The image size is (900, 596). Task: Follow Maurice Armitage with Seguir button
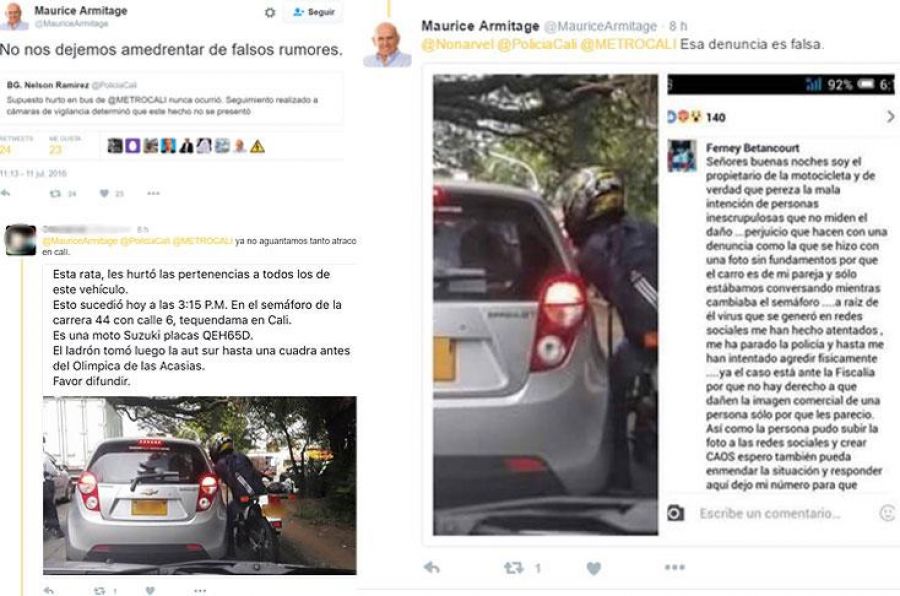point(313,12)
